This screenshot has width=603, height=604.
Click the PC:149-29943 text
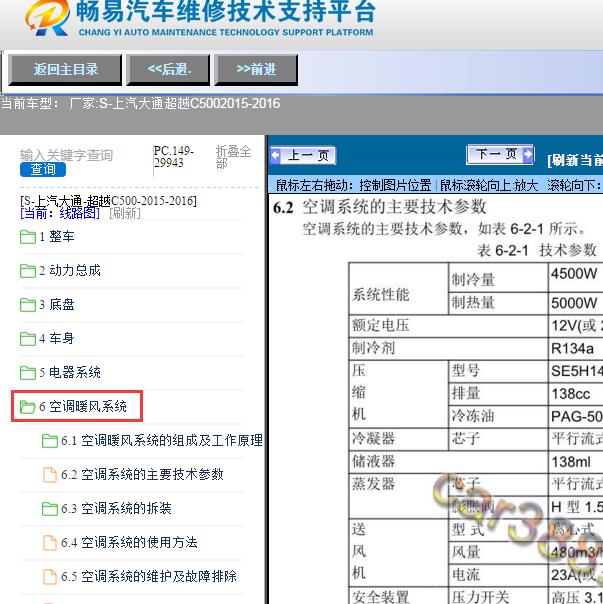pos(173,156)
